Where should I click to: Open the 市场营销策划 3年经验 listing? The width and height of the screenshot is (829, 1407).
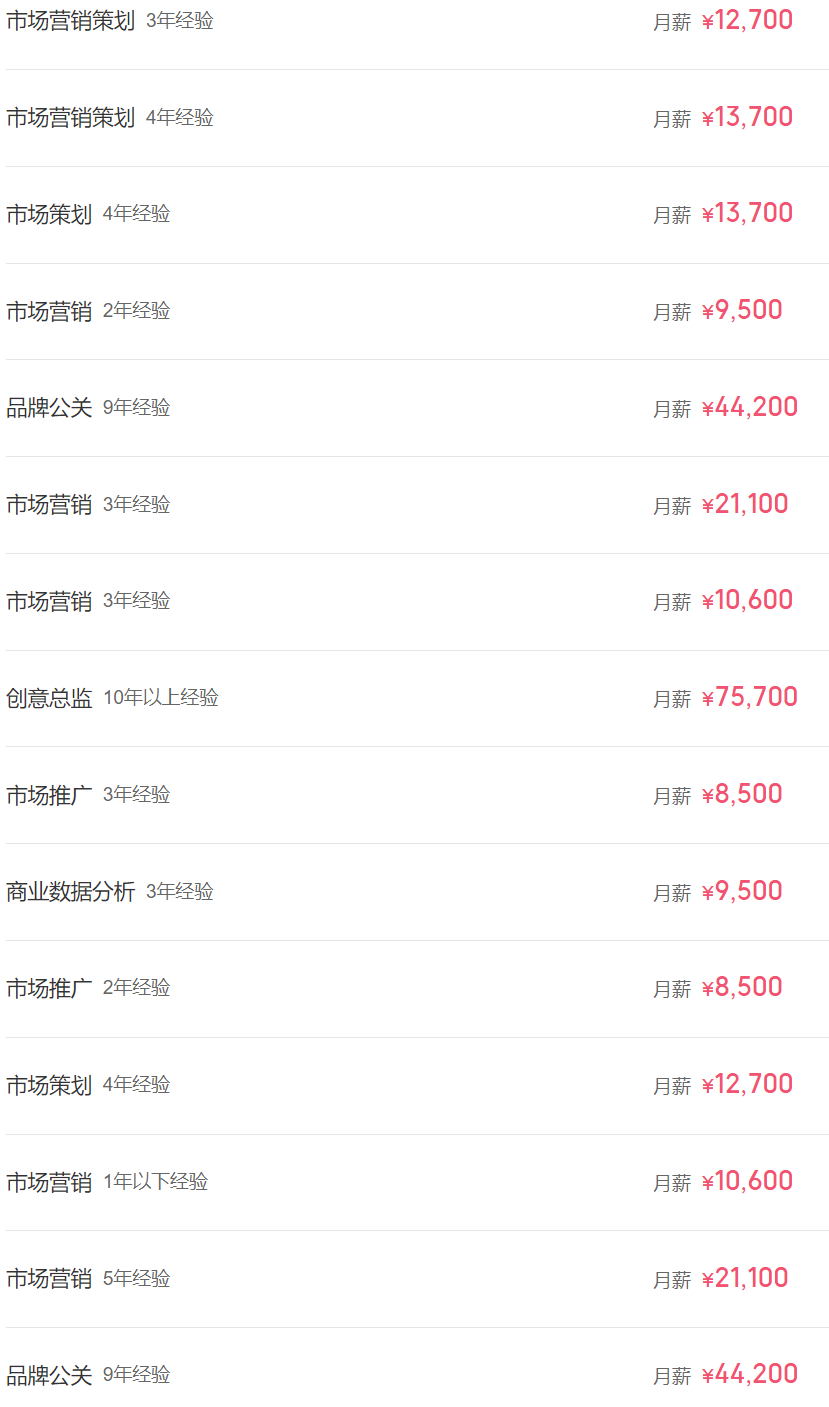click(417, 21)
